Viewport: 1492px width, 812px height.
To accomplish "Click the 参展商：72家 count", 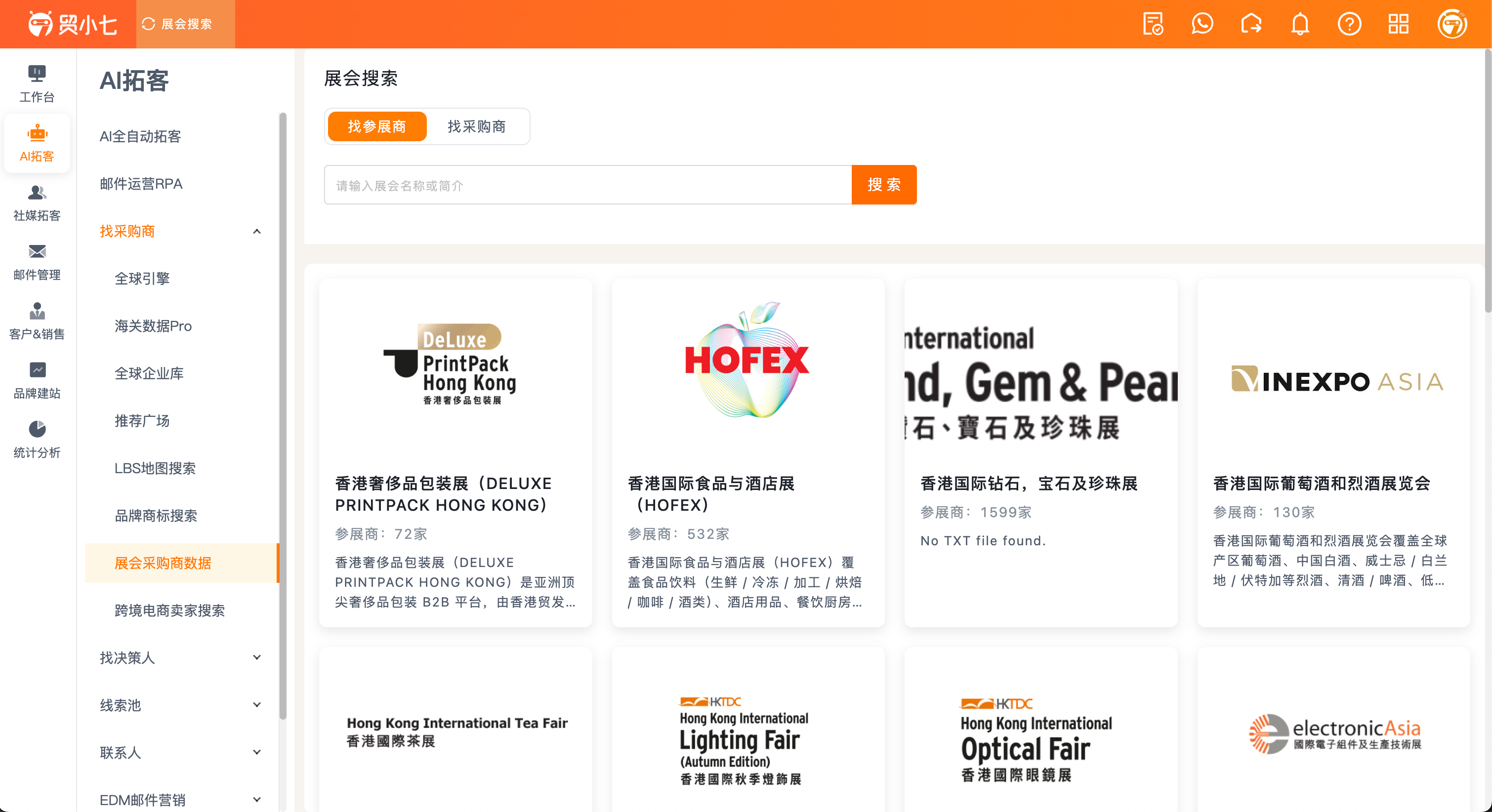I will coord(381,534).
